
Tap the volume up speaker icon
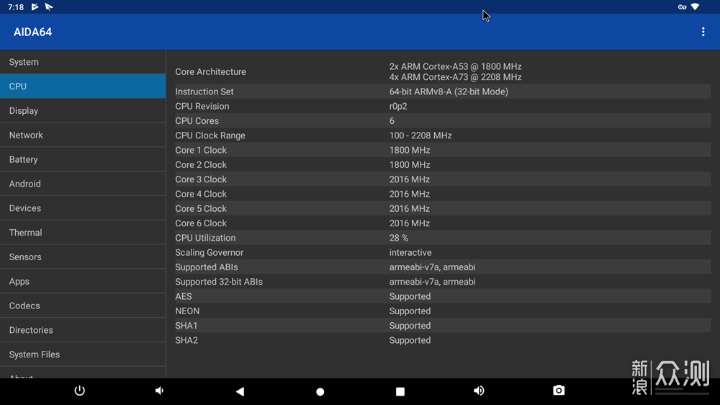click(x=479, y=391)
